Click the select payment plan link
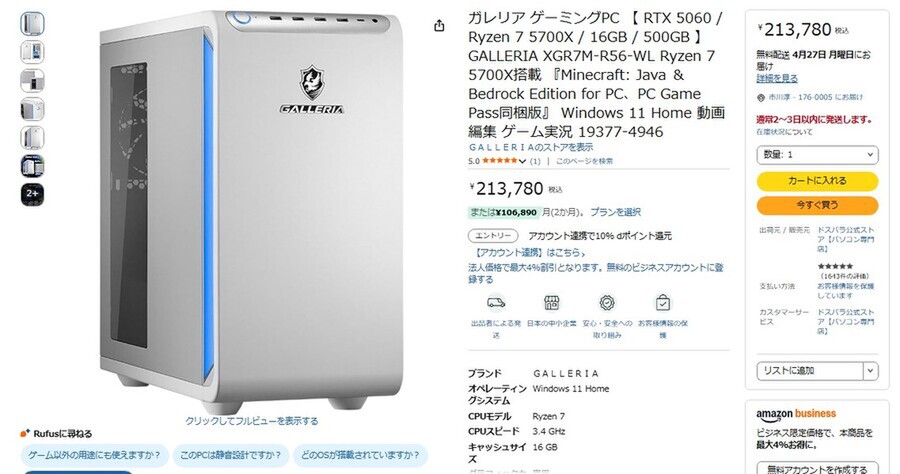This screenshot has width=900, height=474. click(x=615, y=212)
